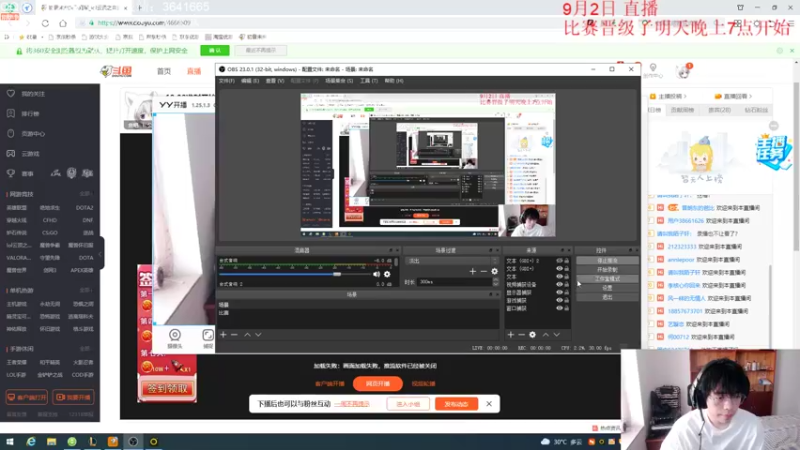
Task: Add a new scene with plus icon
Action: point(223,335)
